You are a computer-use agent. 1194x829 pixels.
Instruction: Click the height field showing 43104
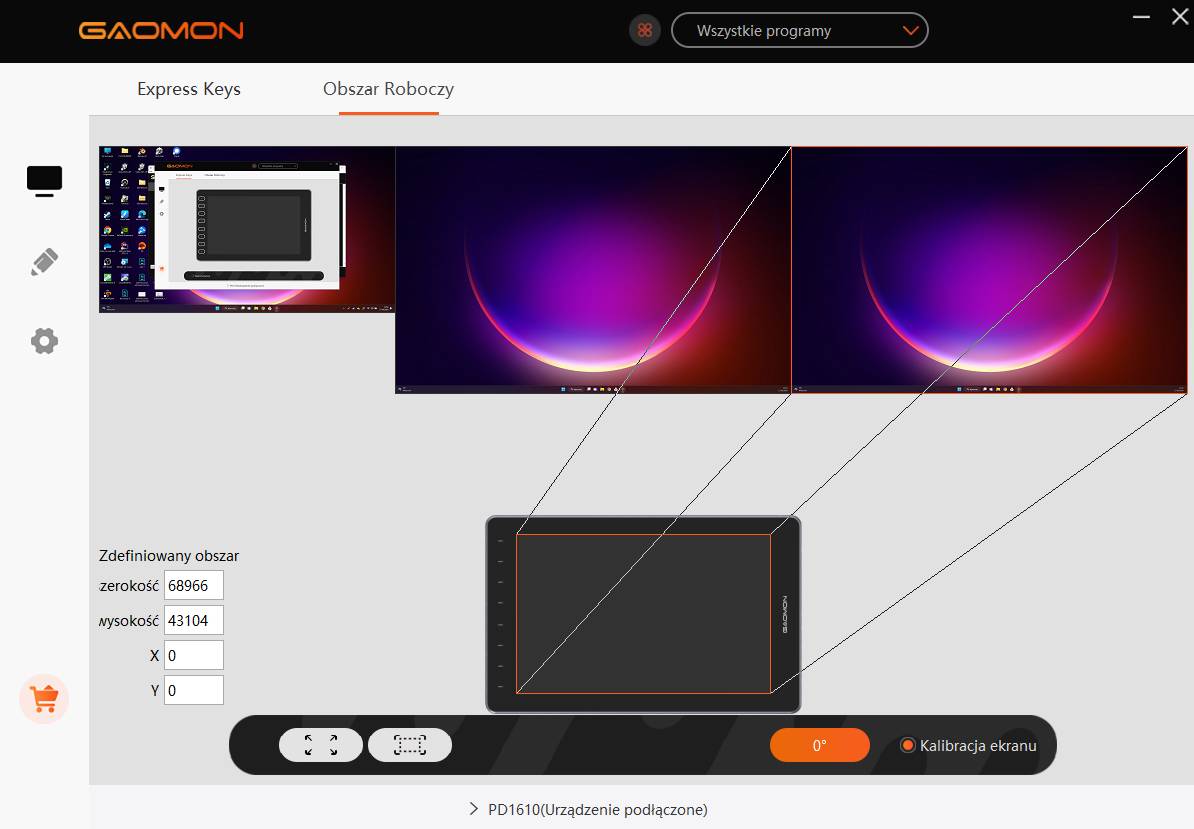(x=193, y=620)
